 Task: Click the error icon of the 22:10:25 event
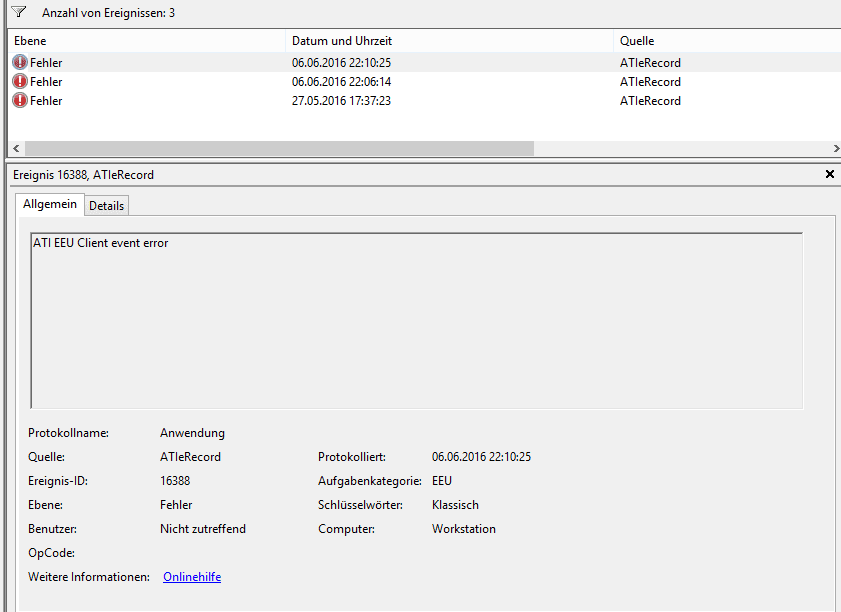pos(20,63)
